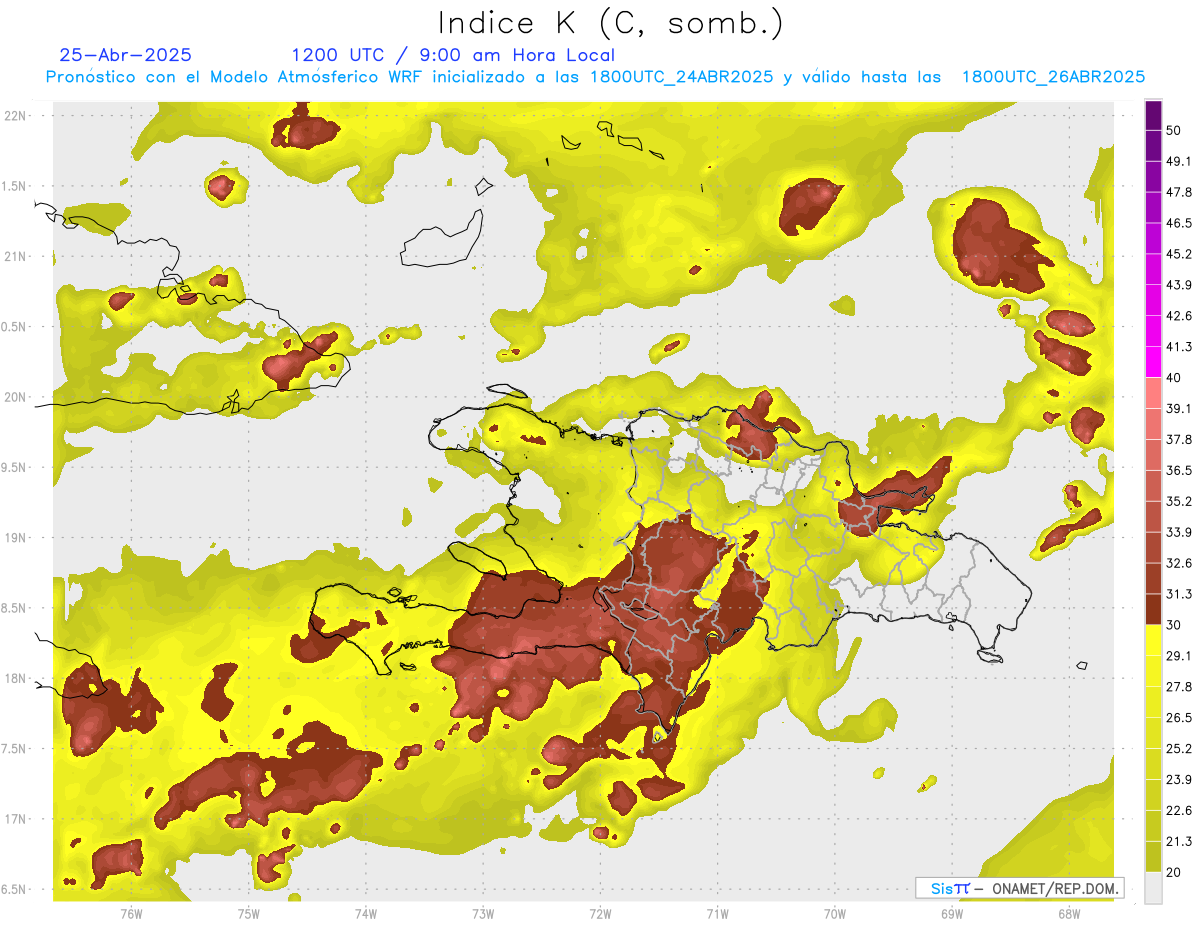Click the "68W" longitude label
This screenshot has height=927, width=1200.
[1068, 914]
